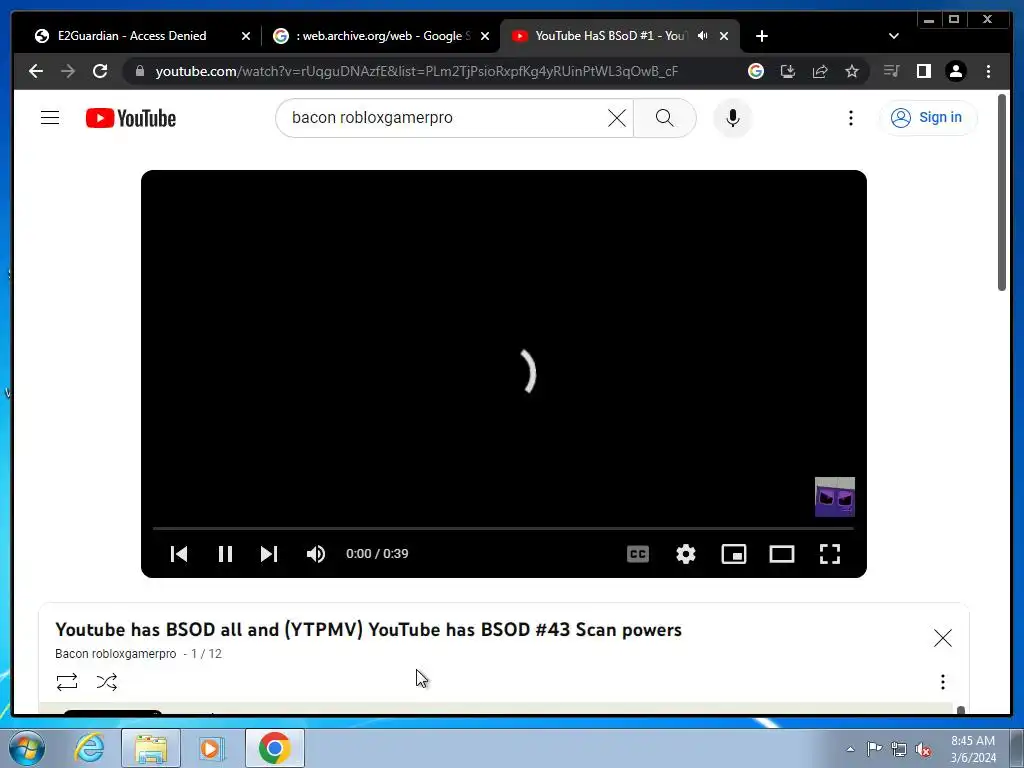Open Windows Explorer from the taskbar
This screenshot has height=768, width=1024.
point(151,748)
